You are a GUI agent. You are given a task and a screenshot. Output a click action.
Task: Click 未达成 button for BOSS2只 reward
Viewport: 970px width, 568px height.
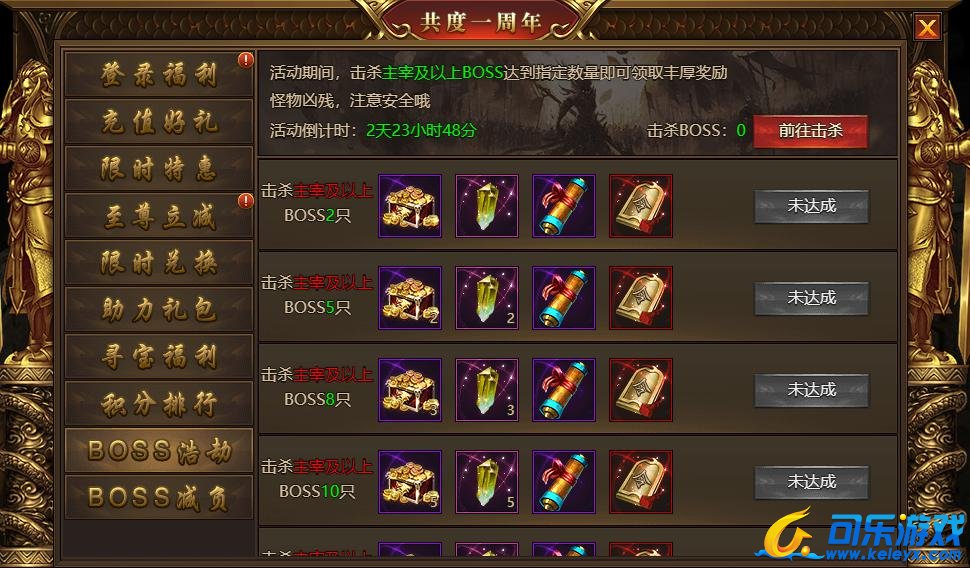pyautogui.click(x=812, y=206)
